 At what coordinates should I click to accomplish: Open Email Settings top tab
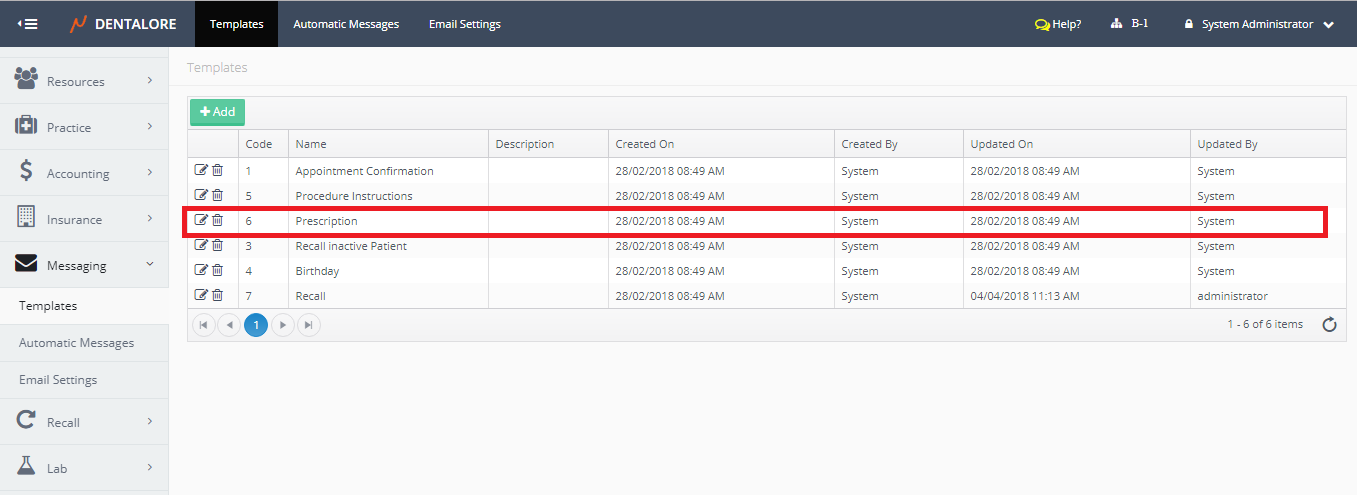coord(465,24)
